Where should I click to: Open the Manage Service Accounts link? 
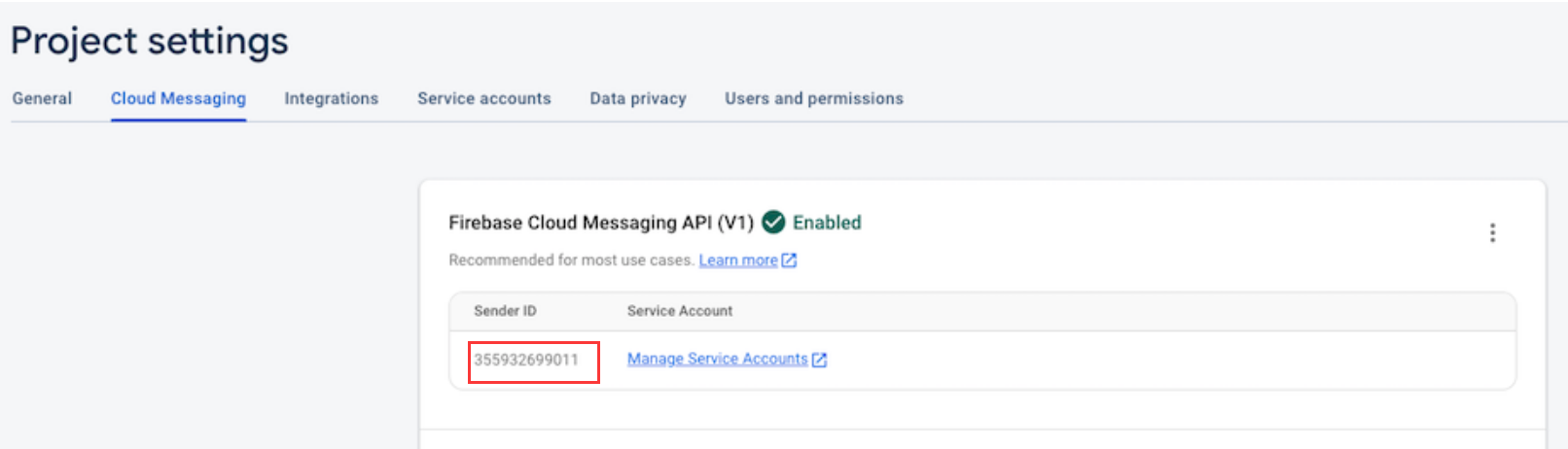click(x=718, y=359)
